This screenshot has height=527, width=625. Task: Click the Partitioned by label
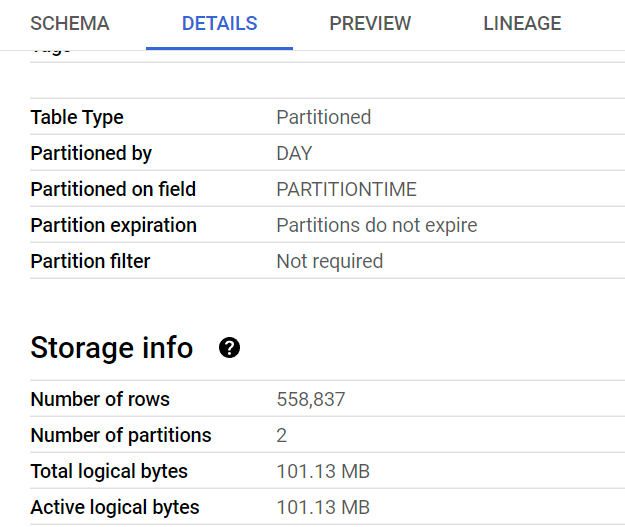[91, 153]
